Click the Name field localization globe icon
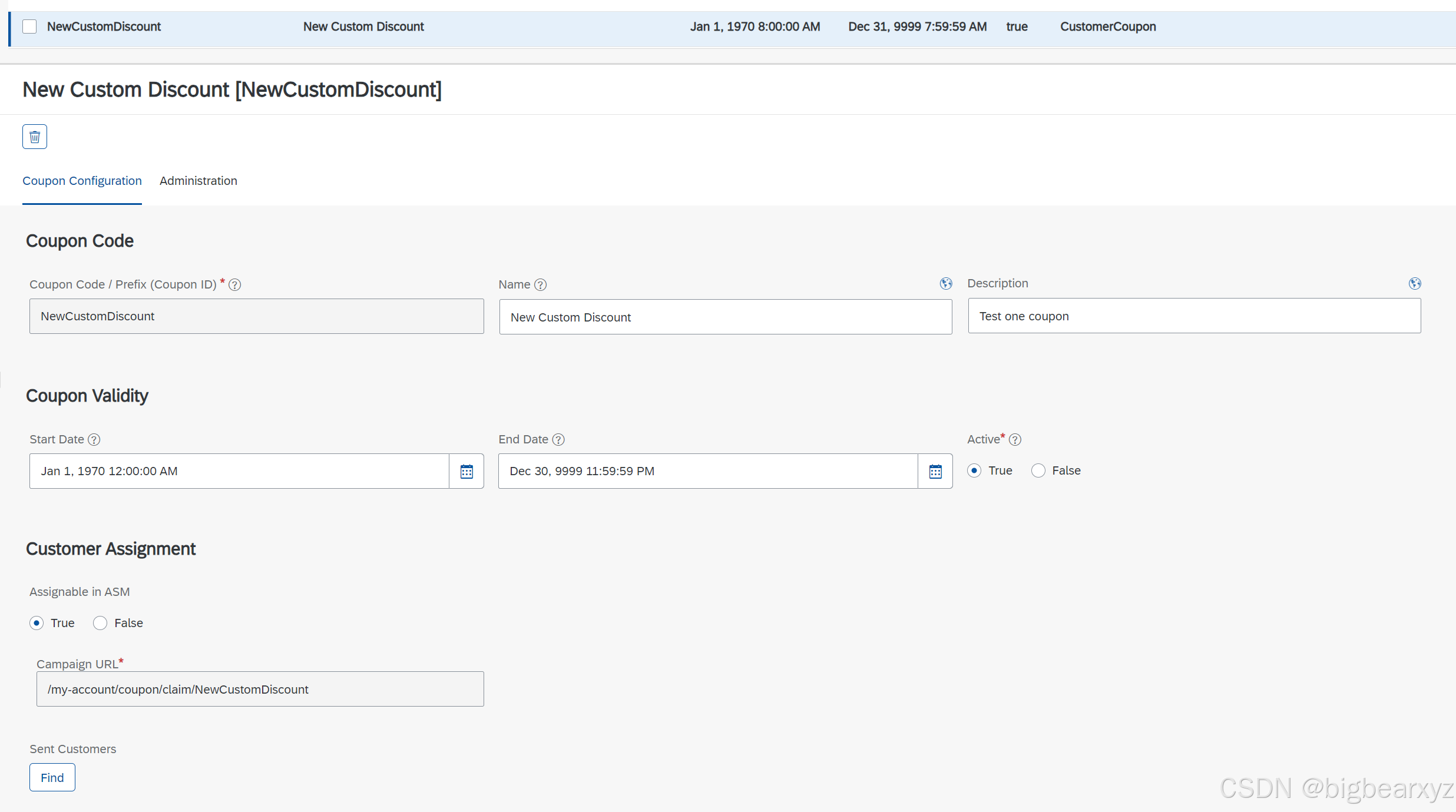1456x812 pixels. click(946, 284)
